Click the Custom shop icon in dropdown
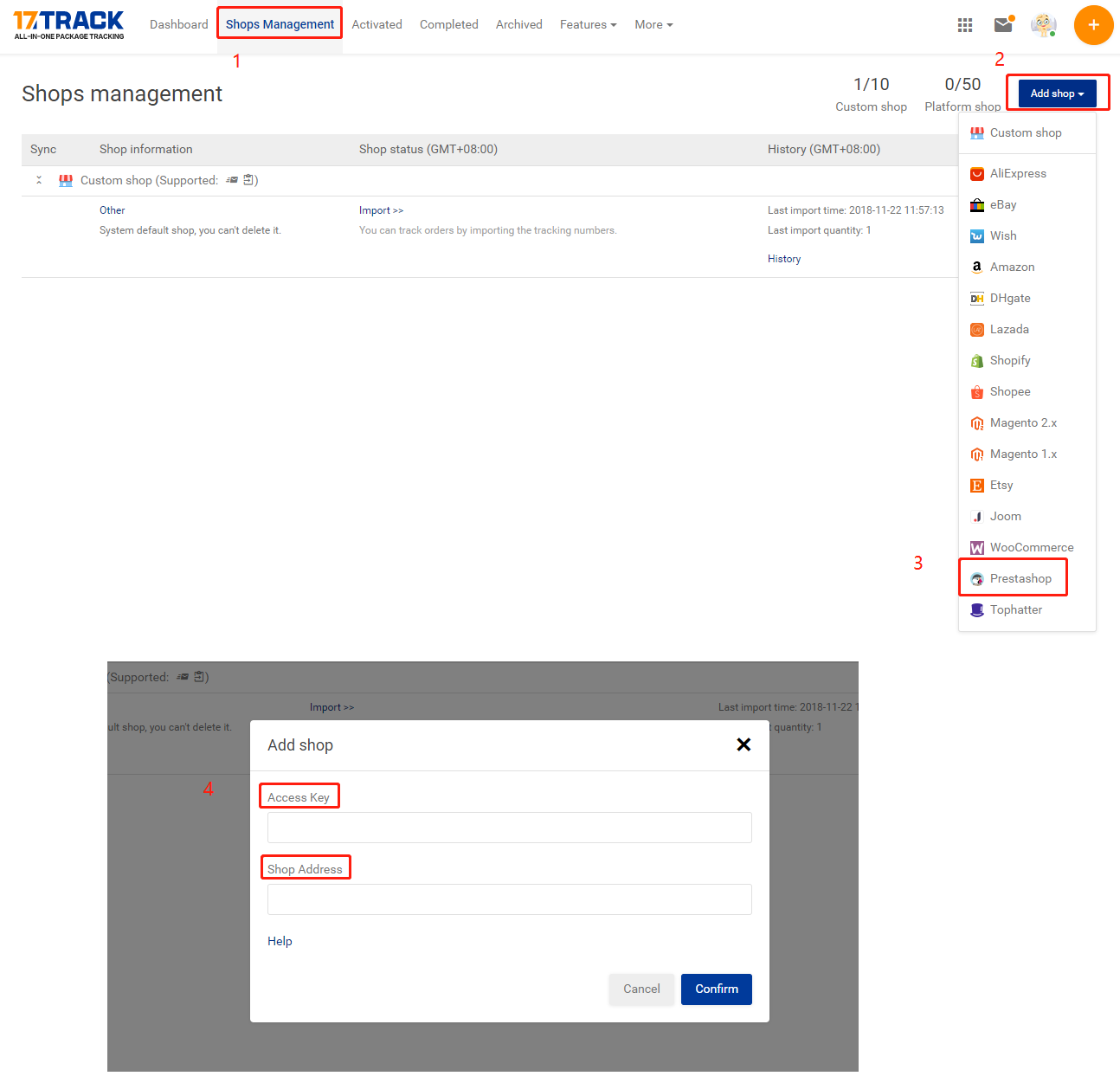1120x1089 pixels. 977,133
